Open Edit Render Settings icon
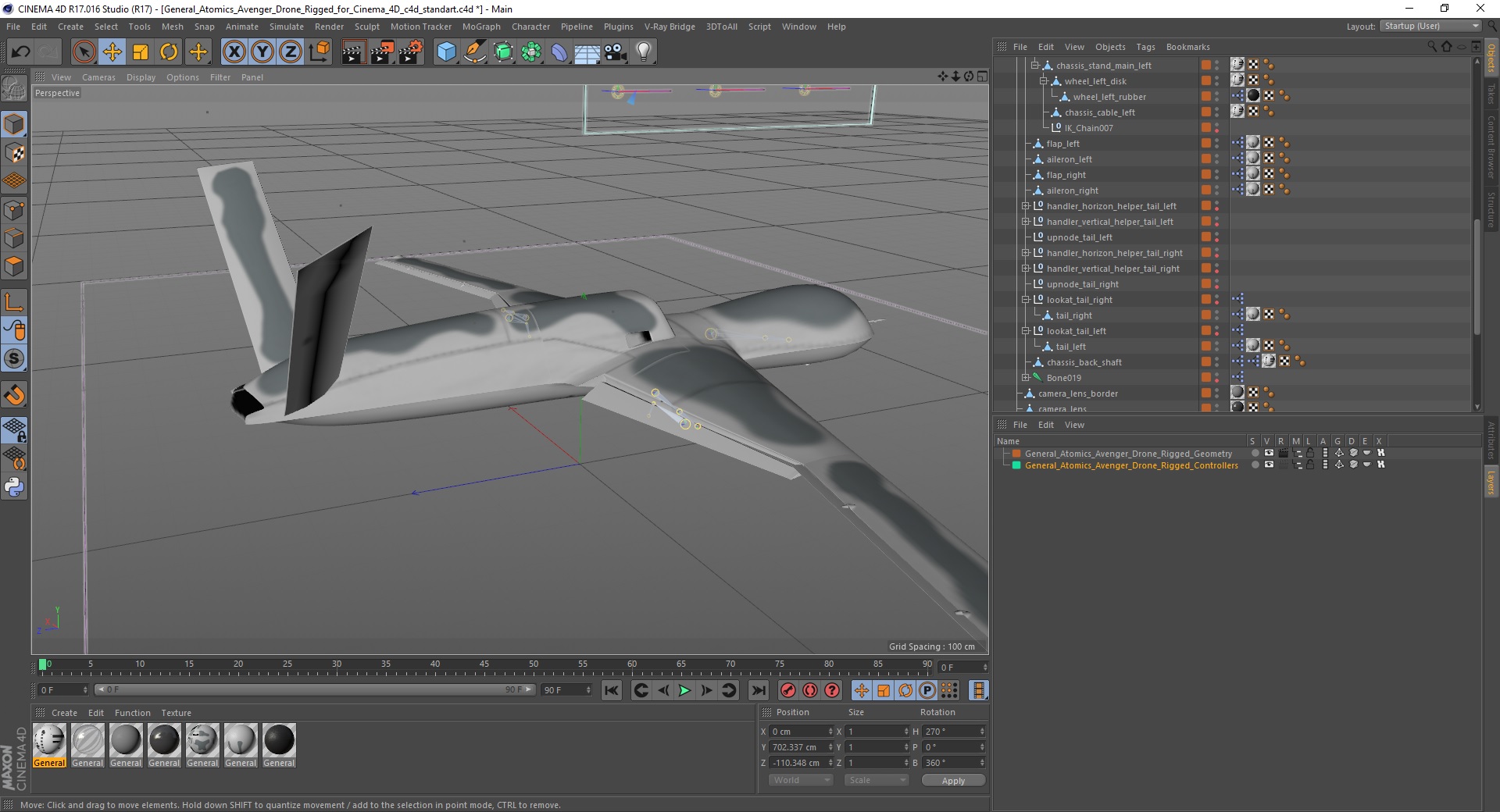Screen dimensions: 1500x812 click(410, 52)
